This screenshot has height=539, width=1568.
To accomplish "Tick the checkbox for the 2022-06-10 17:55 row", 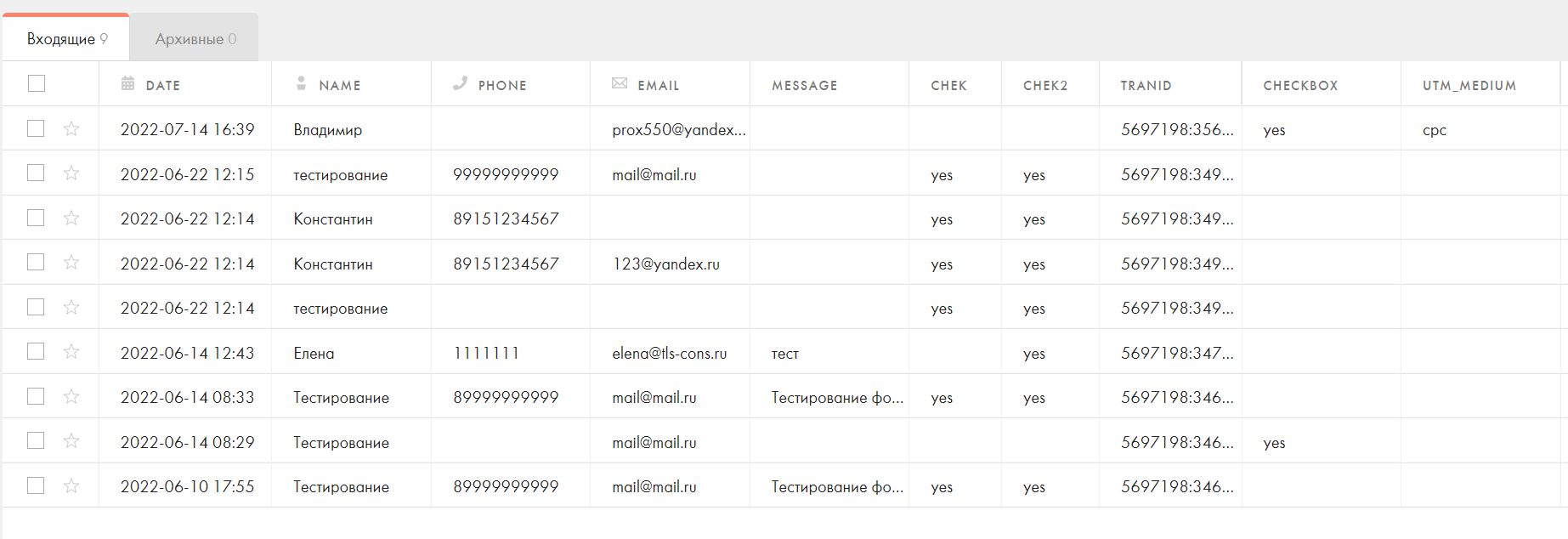I will [x=36, y=485].
